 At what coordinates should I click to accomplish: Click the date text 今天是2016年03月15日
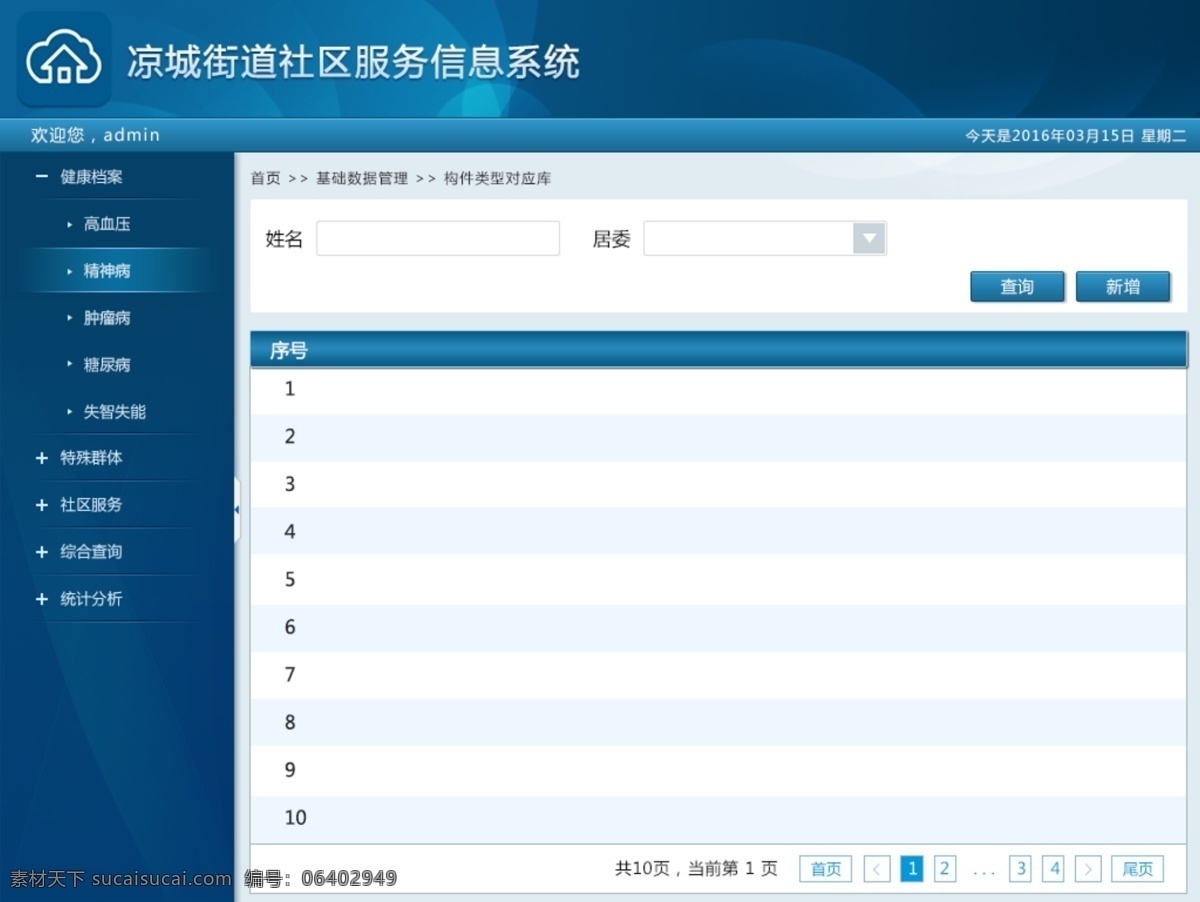1049,136
